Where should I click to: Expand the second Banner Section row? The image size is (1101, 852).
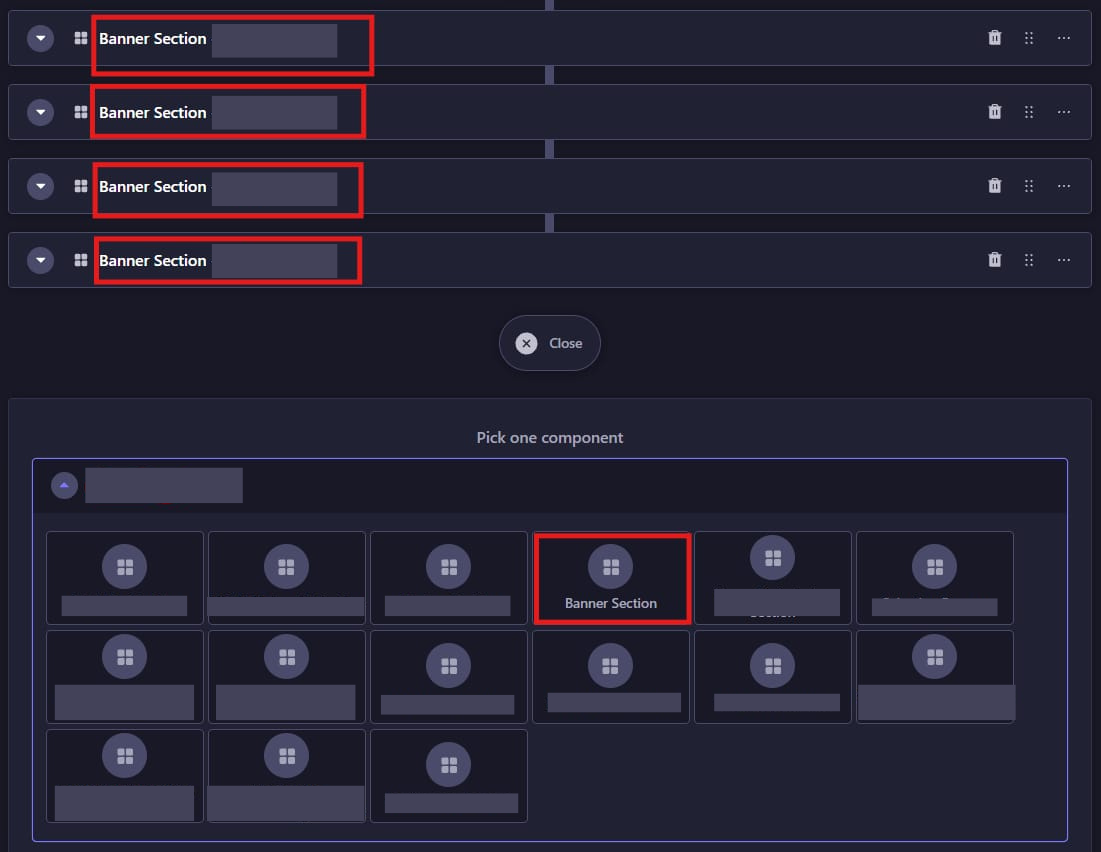41,112
